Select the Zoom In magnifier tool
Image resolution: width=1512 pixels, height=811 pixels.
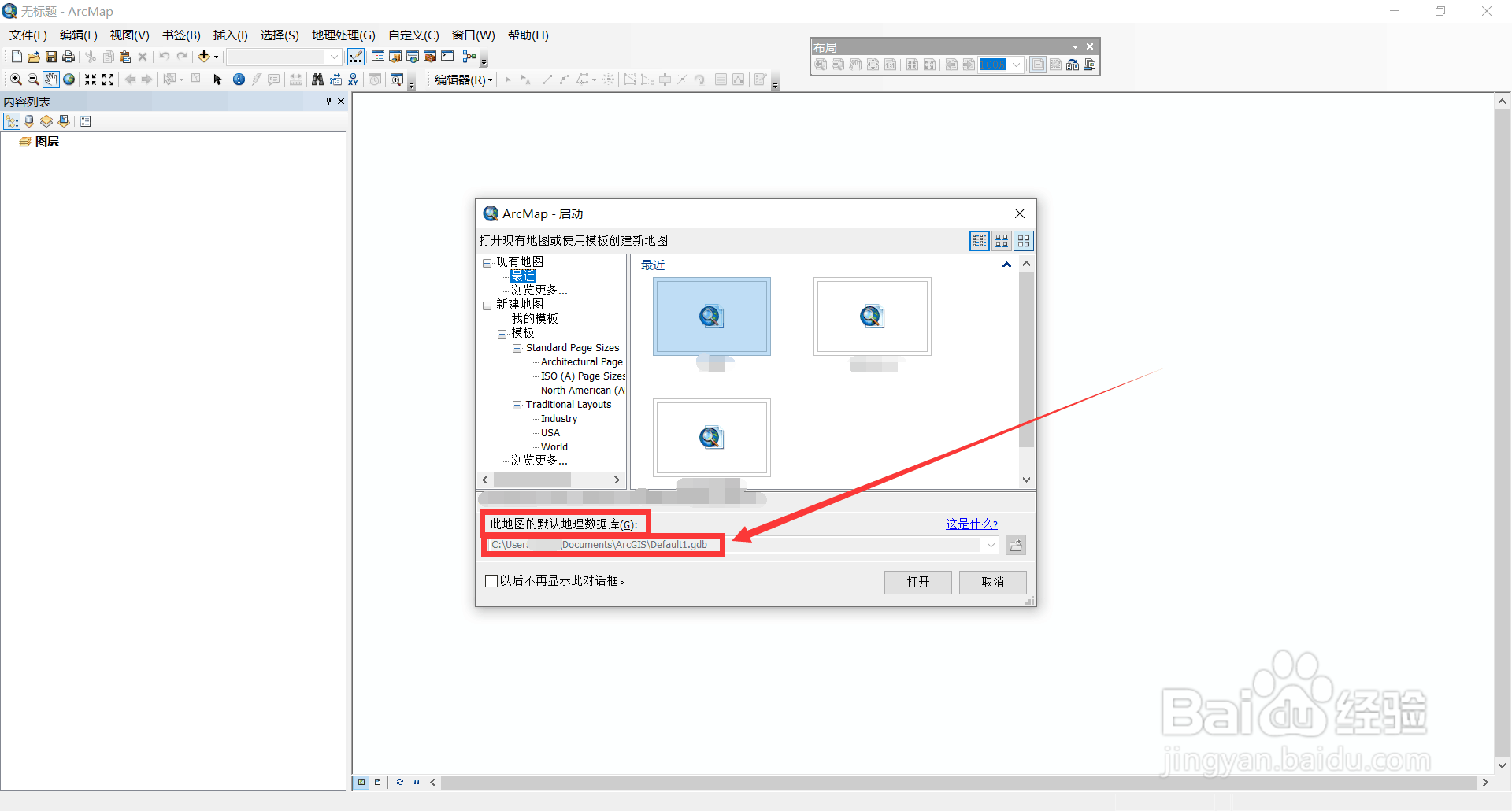16,80
